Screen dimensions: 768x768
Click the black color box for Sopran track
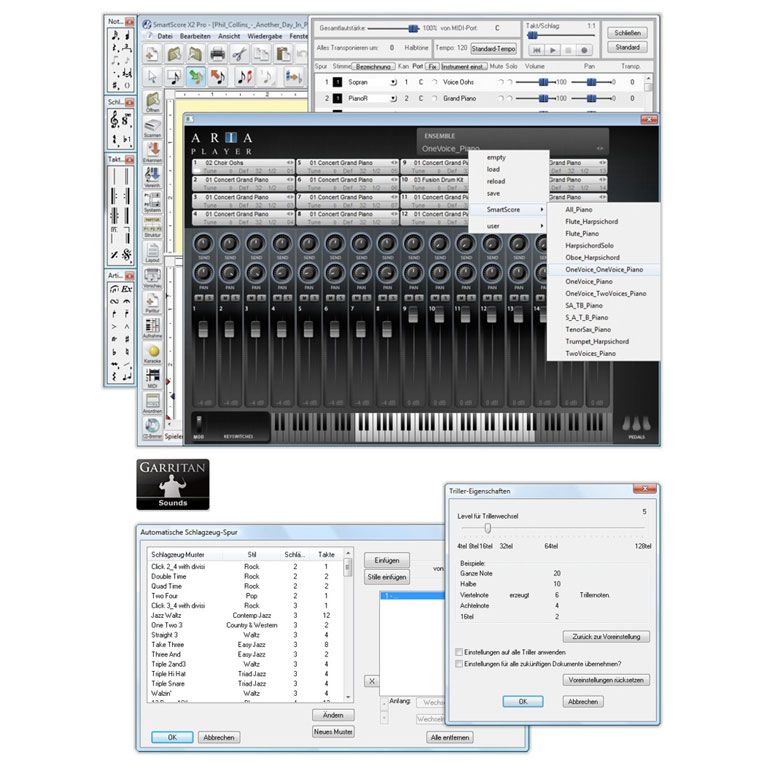pyautogui.click(x=337, y=82)
